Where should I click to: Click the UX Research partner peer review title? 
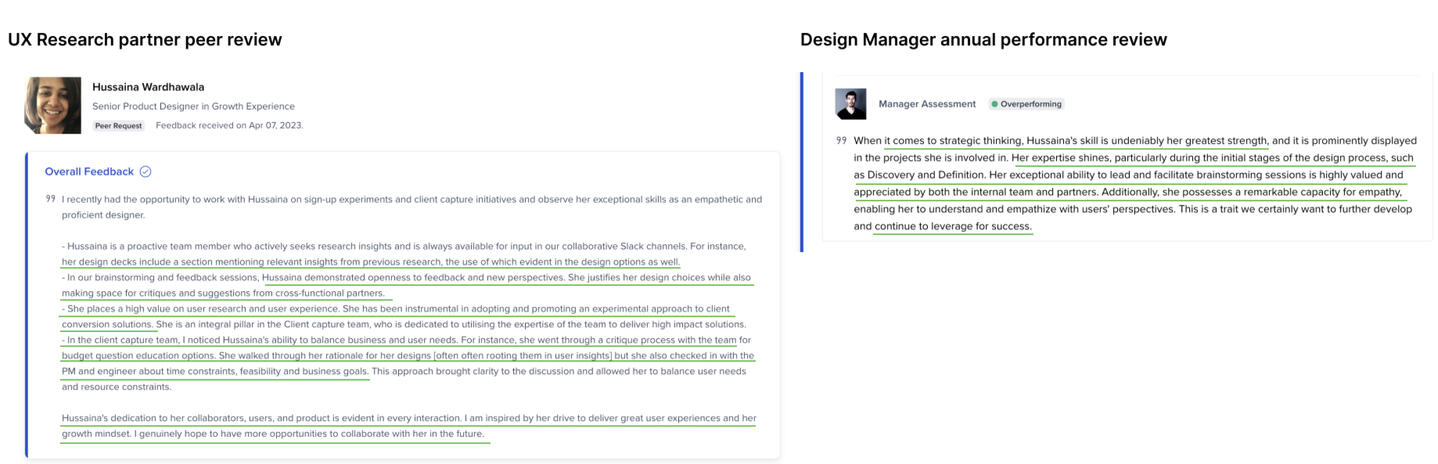coord(145,40)
